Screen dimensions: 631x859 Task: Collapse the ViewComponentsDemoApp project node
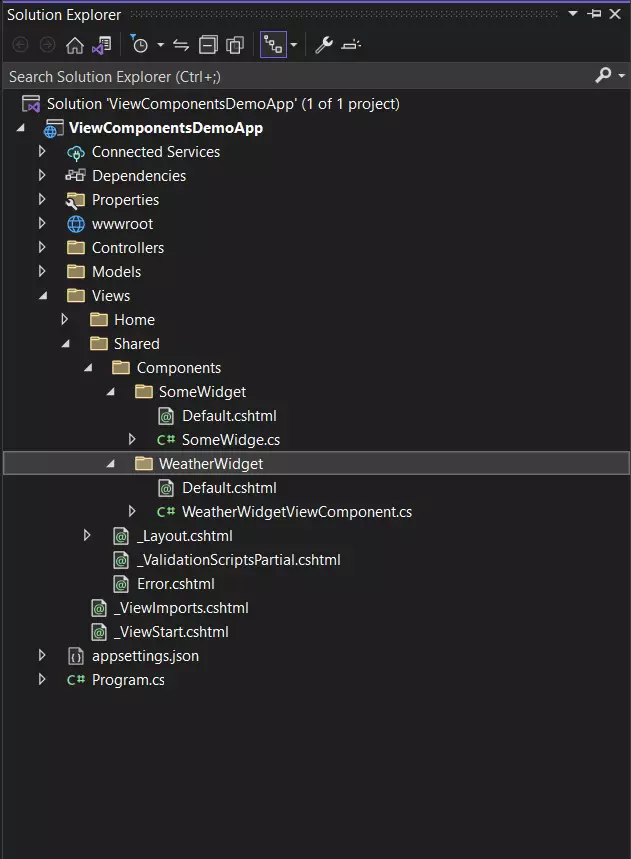coord(21,128)
